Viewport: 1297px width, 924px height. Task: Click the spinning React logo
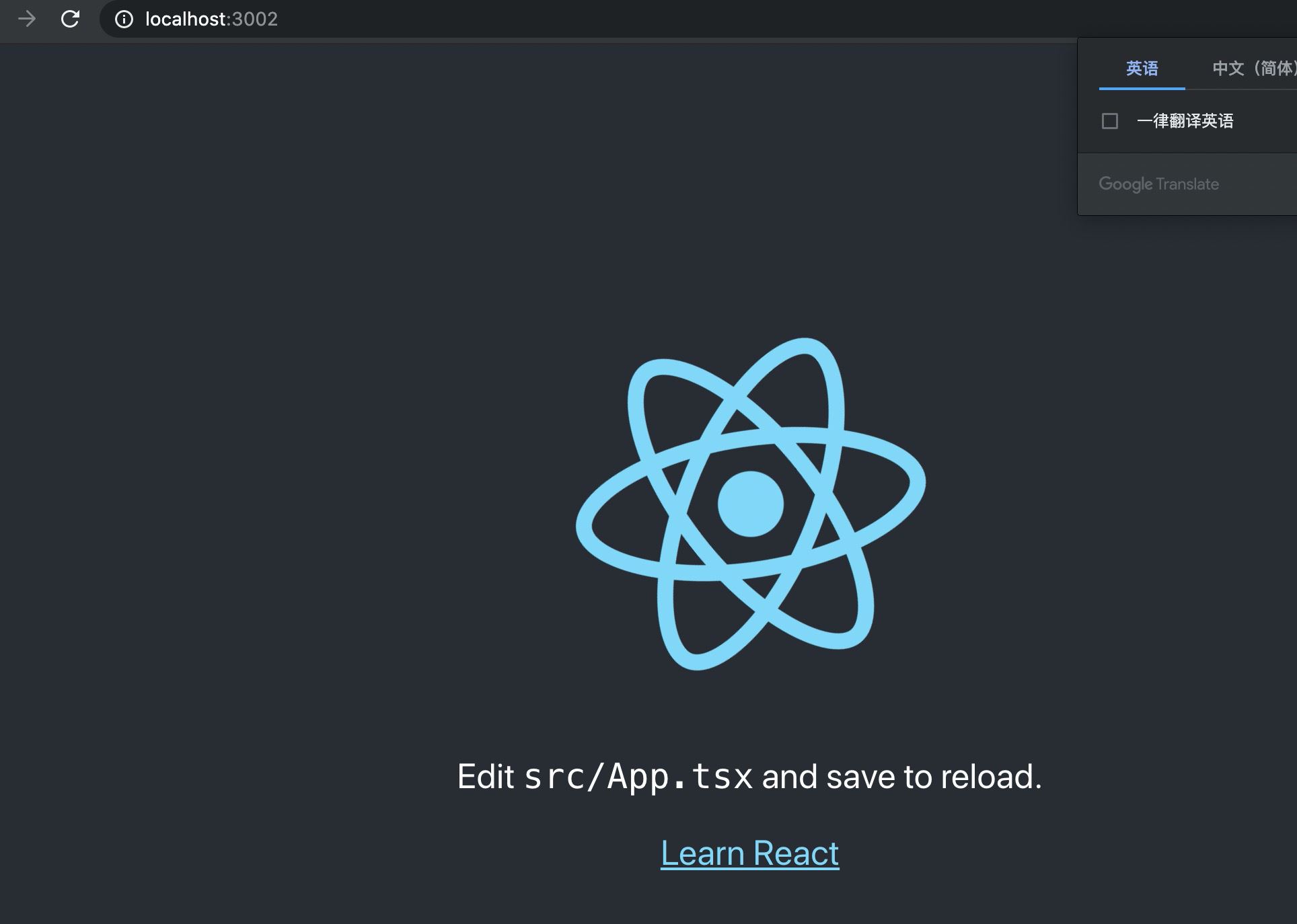(x=750, y=504)
